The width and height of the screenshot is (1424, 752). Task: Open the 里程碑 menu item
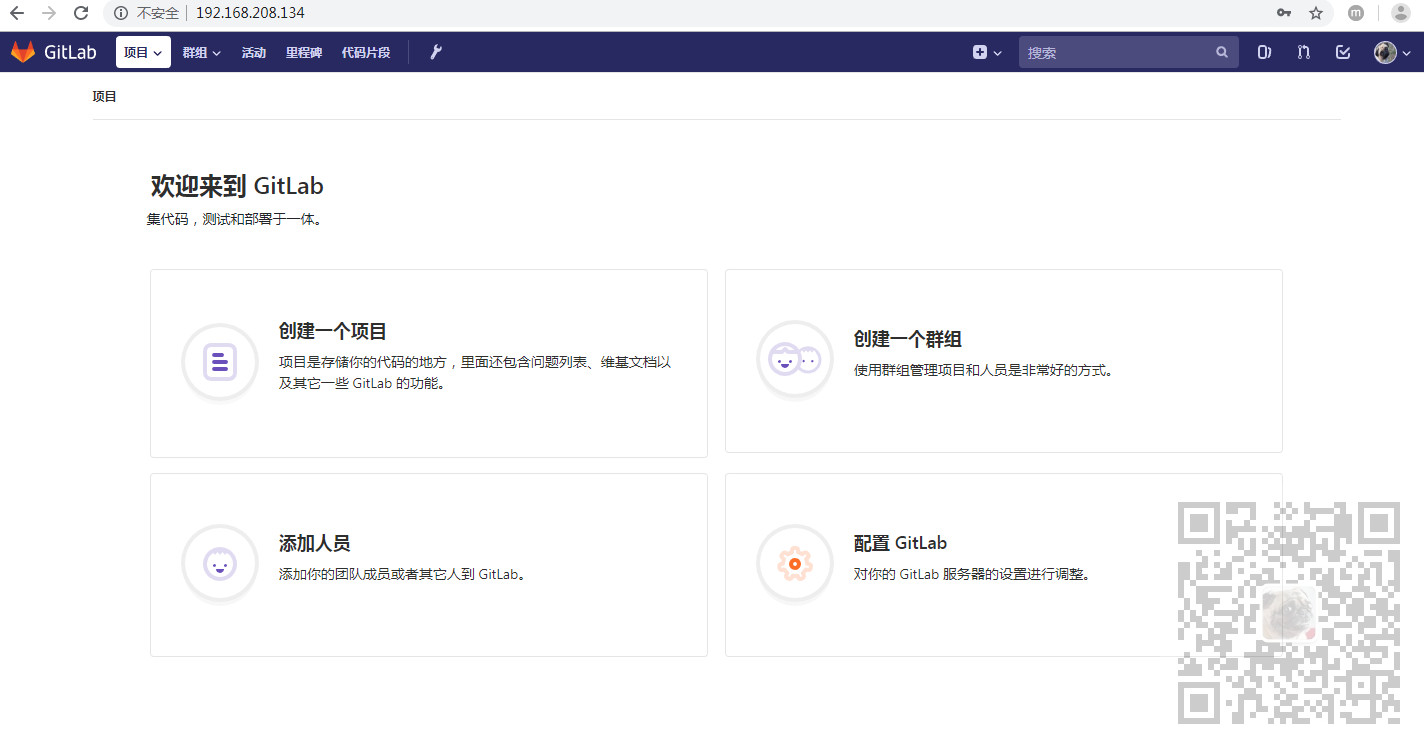tap(304, 52)
